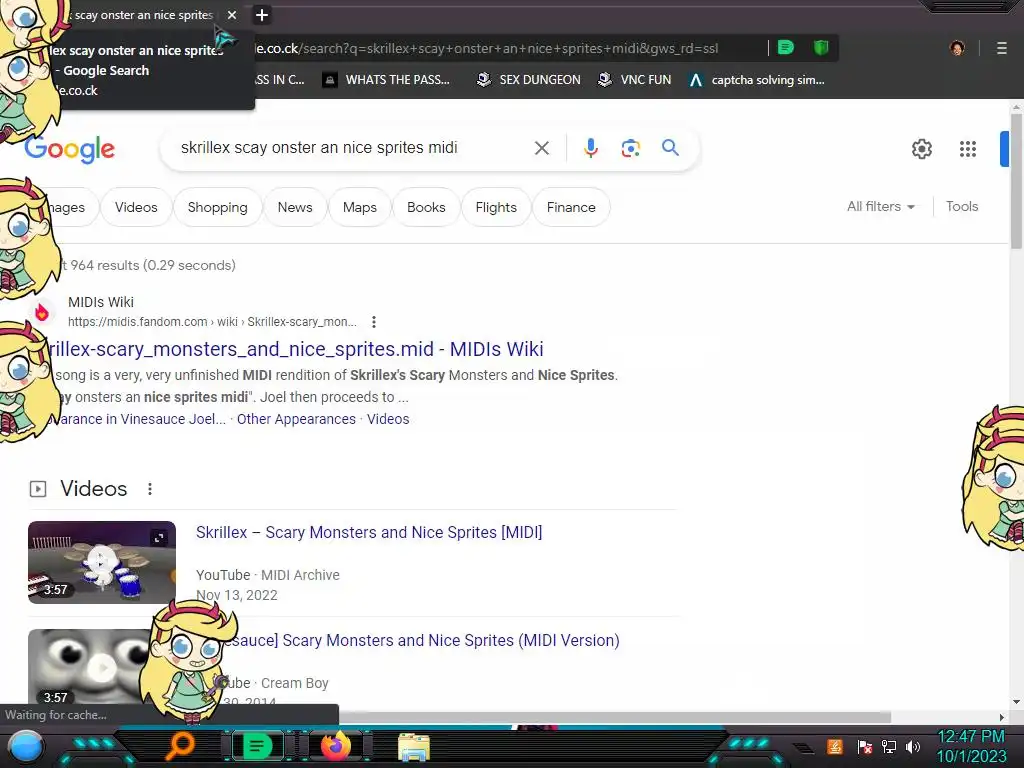Click the Google logo

tap(71, 150)
